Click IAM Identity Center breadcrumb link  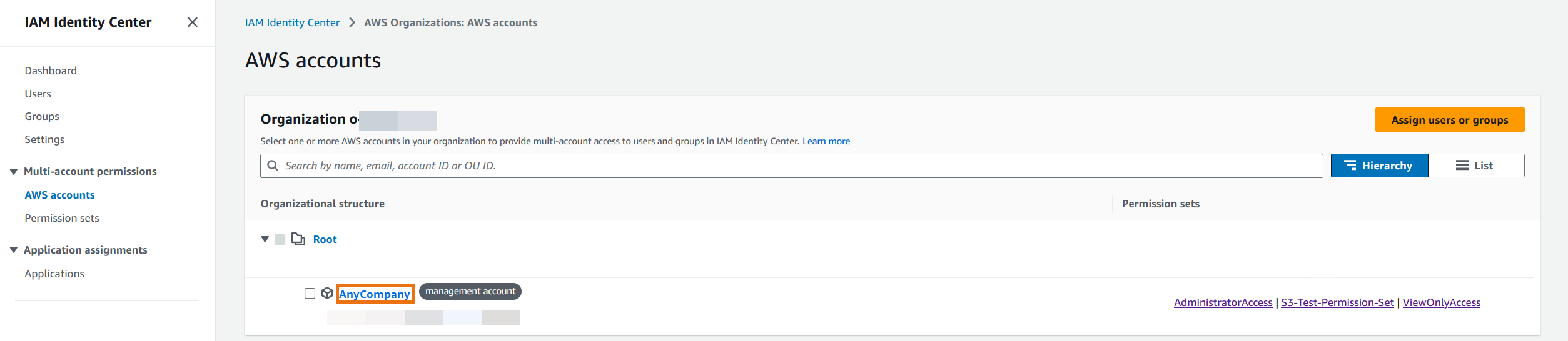[x=292, y=22]
